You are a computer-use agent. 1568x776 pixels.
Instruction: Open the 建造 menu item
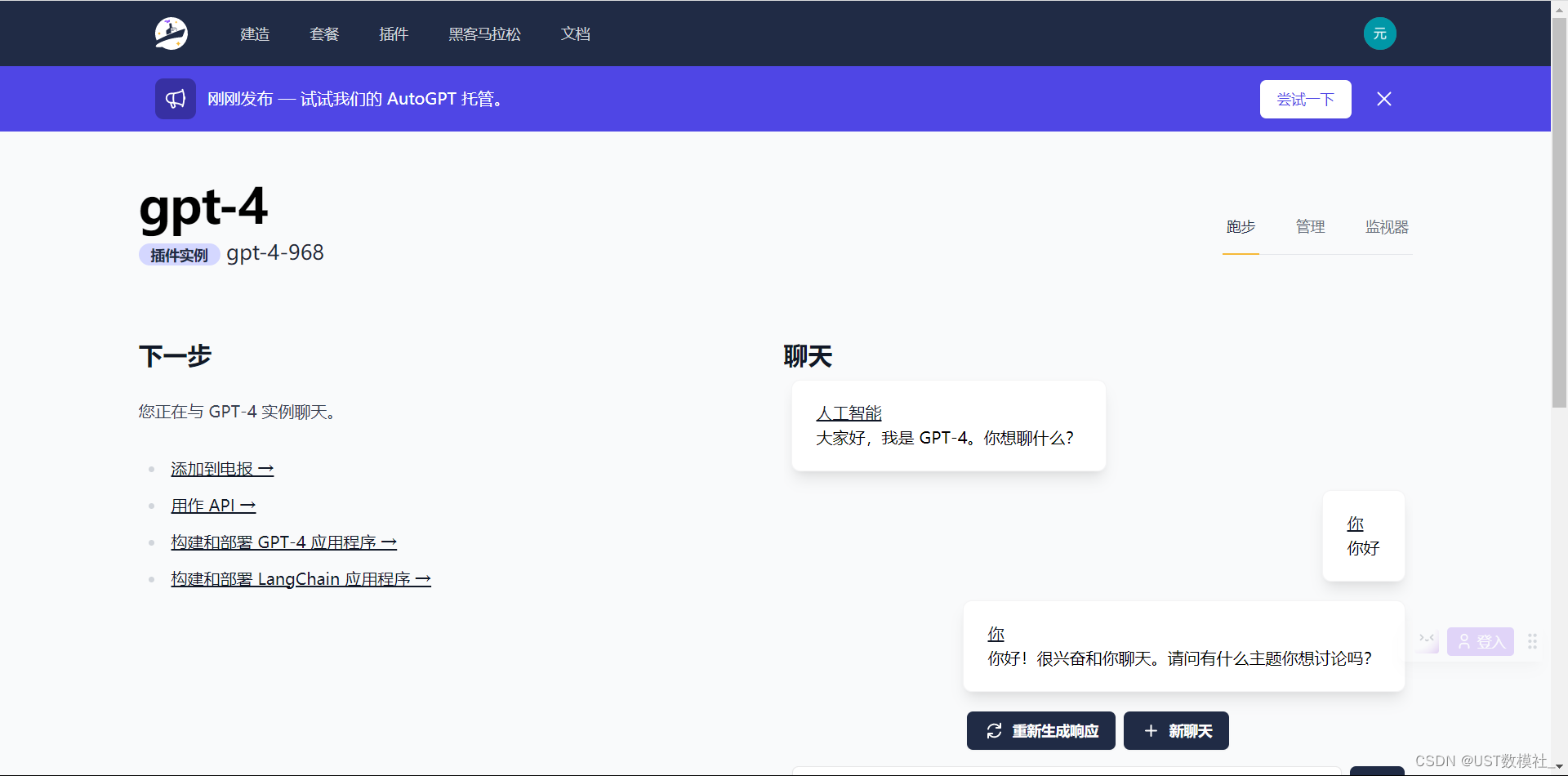click(255, 34)
